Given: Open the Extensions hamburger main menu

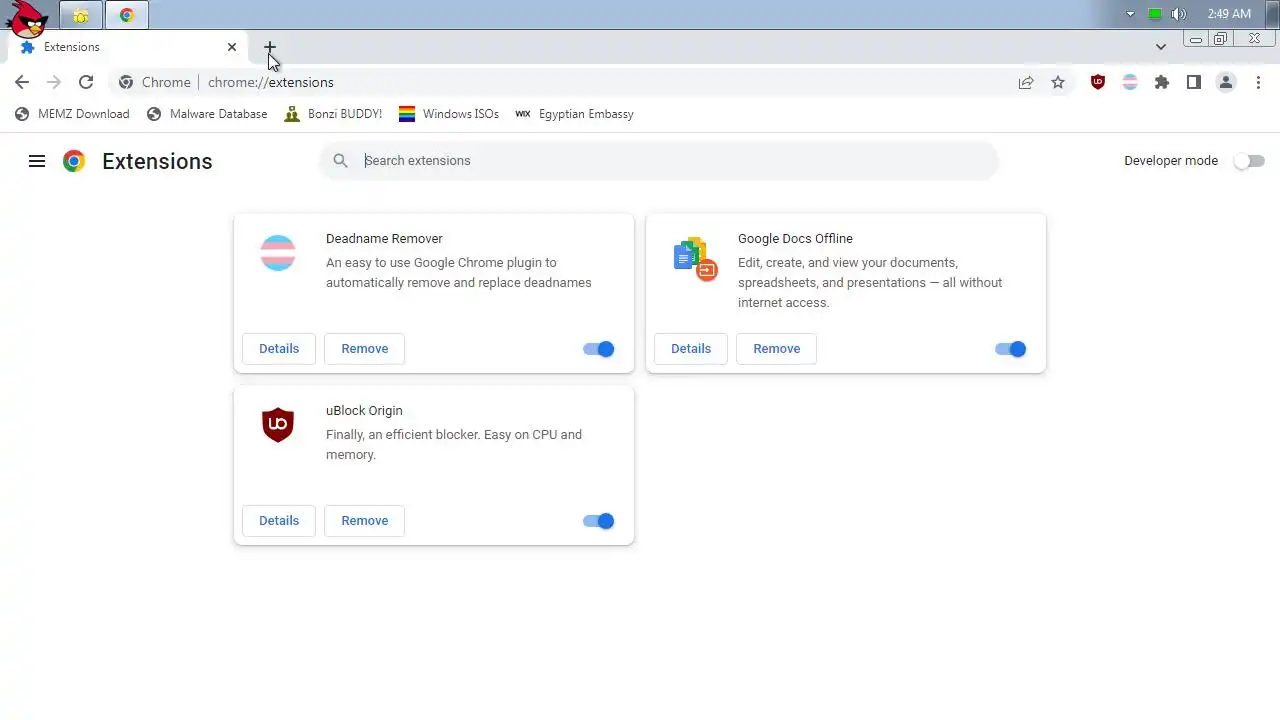Looking at the screenshot, I should pos(37,161).
